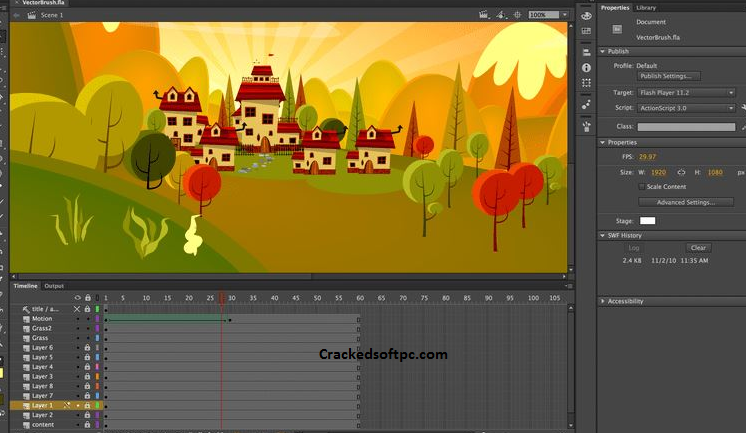Image resolution: width=746 pixels, height=433 pixels.
Task: Toggle visibility dot of Grass2 layer
Action: click(78, 328)
